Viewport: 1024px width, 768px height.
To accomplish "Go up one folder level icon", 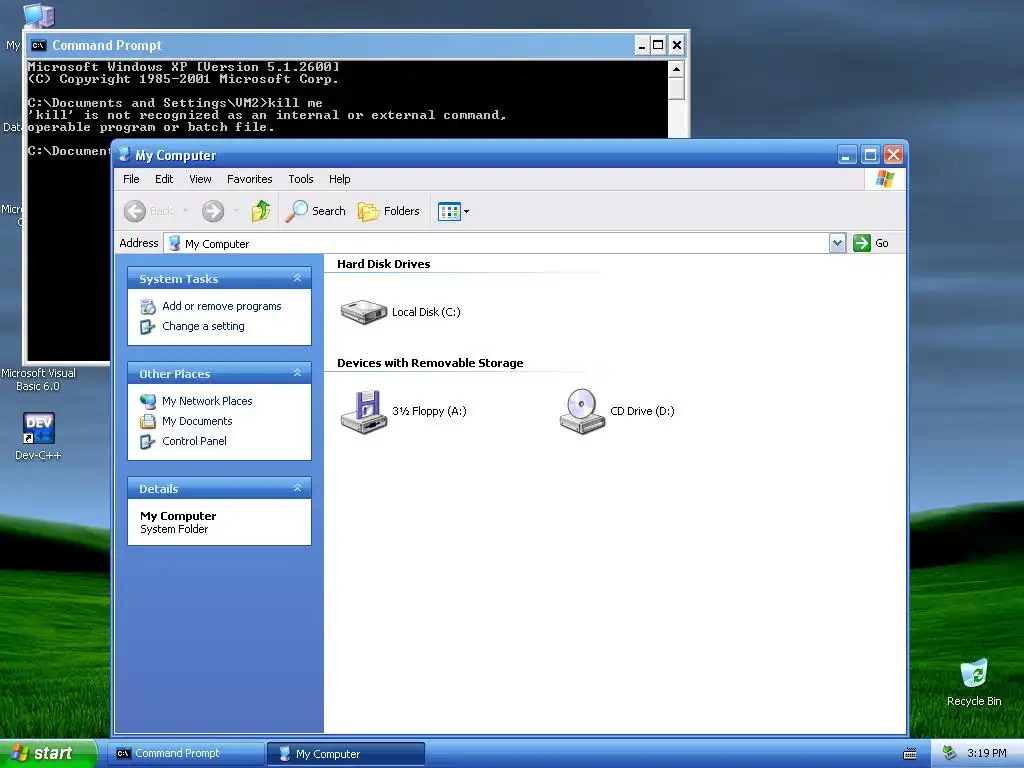I will pyautogui.click(x=261, y=211).
